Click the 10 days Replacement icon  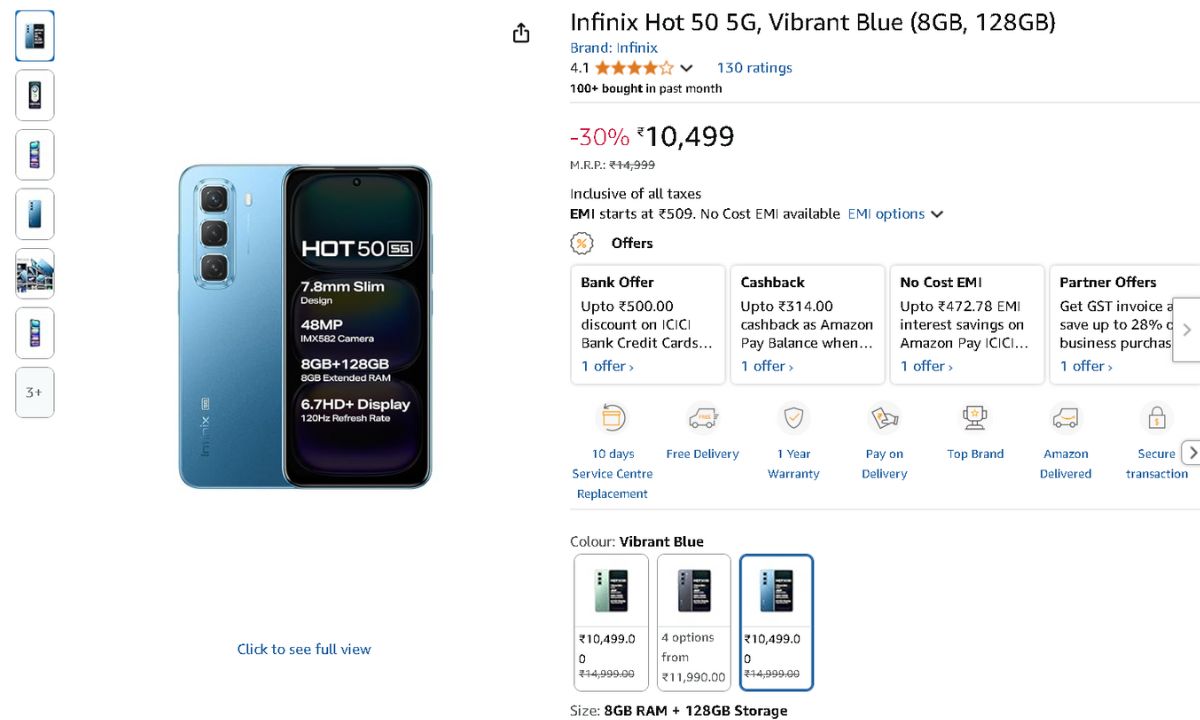[612, 418]
